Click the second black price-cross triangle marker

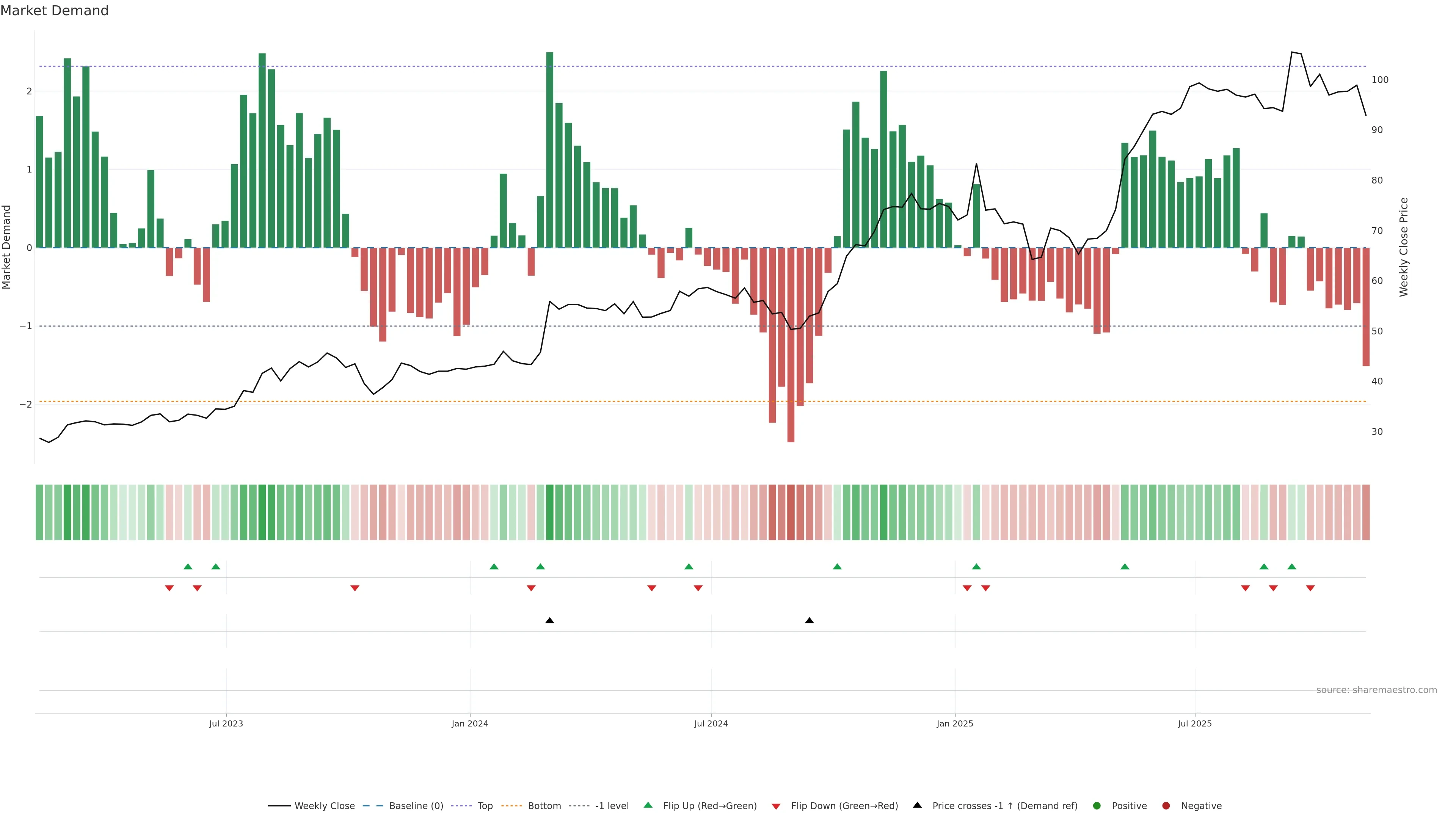[810, 621]
